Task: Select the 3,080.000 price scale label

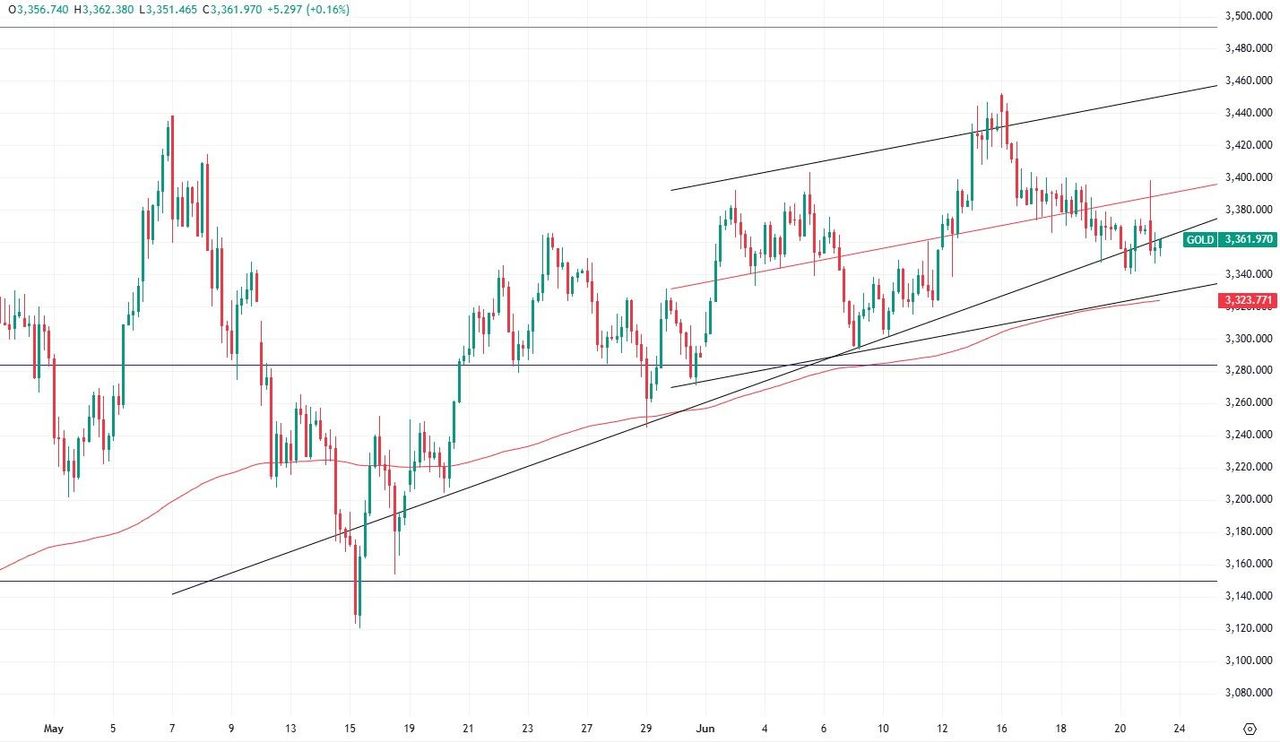Action: [x=1248, y=692]
